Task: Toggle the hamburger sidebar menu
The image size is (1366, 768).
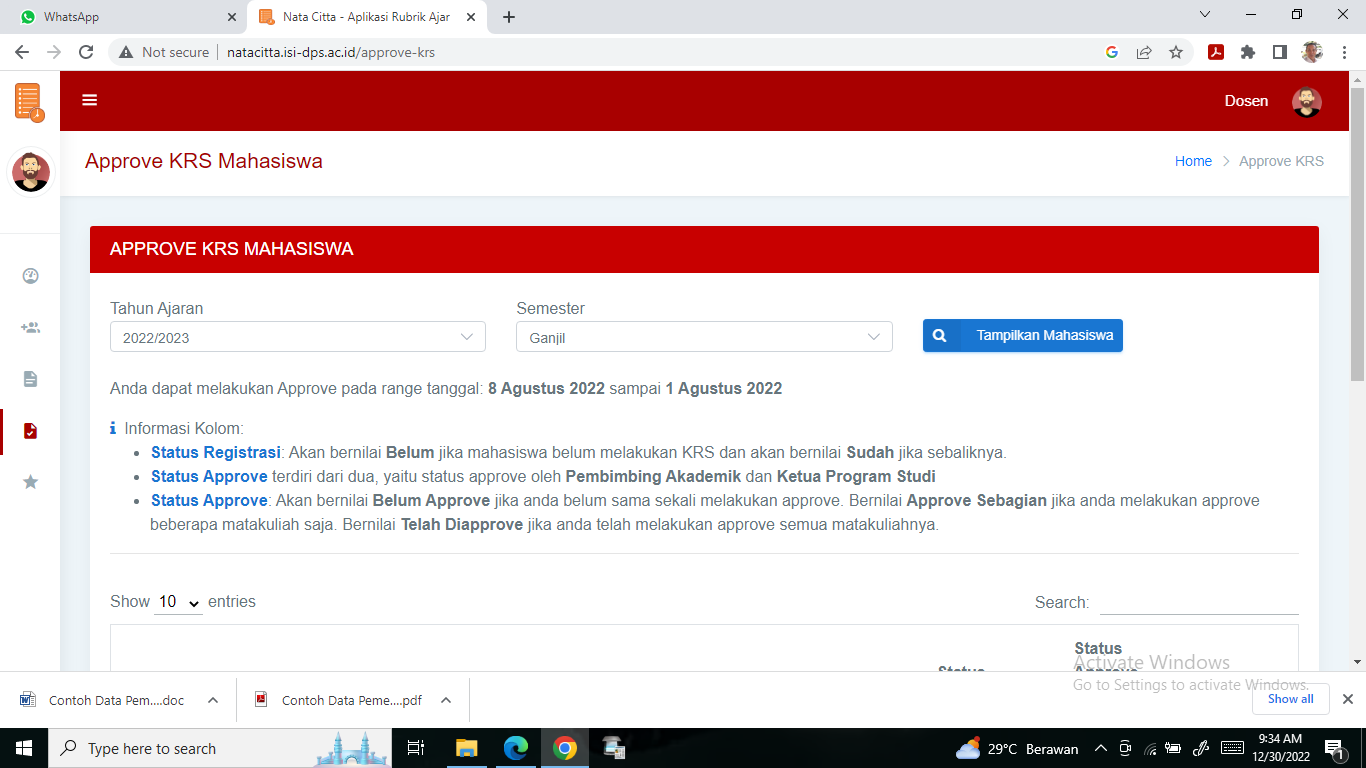Action: click(x=90, y=100)
